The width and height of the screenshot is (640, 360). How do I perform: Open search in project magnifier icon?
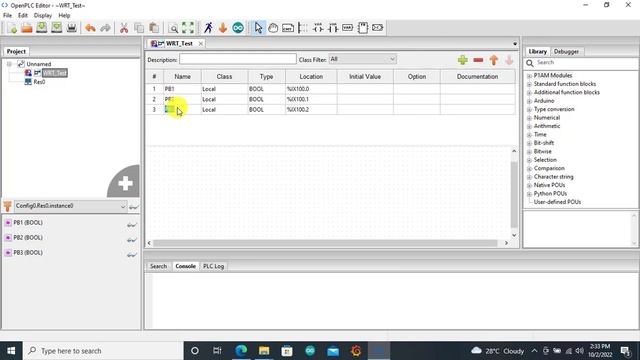point(173,28)
